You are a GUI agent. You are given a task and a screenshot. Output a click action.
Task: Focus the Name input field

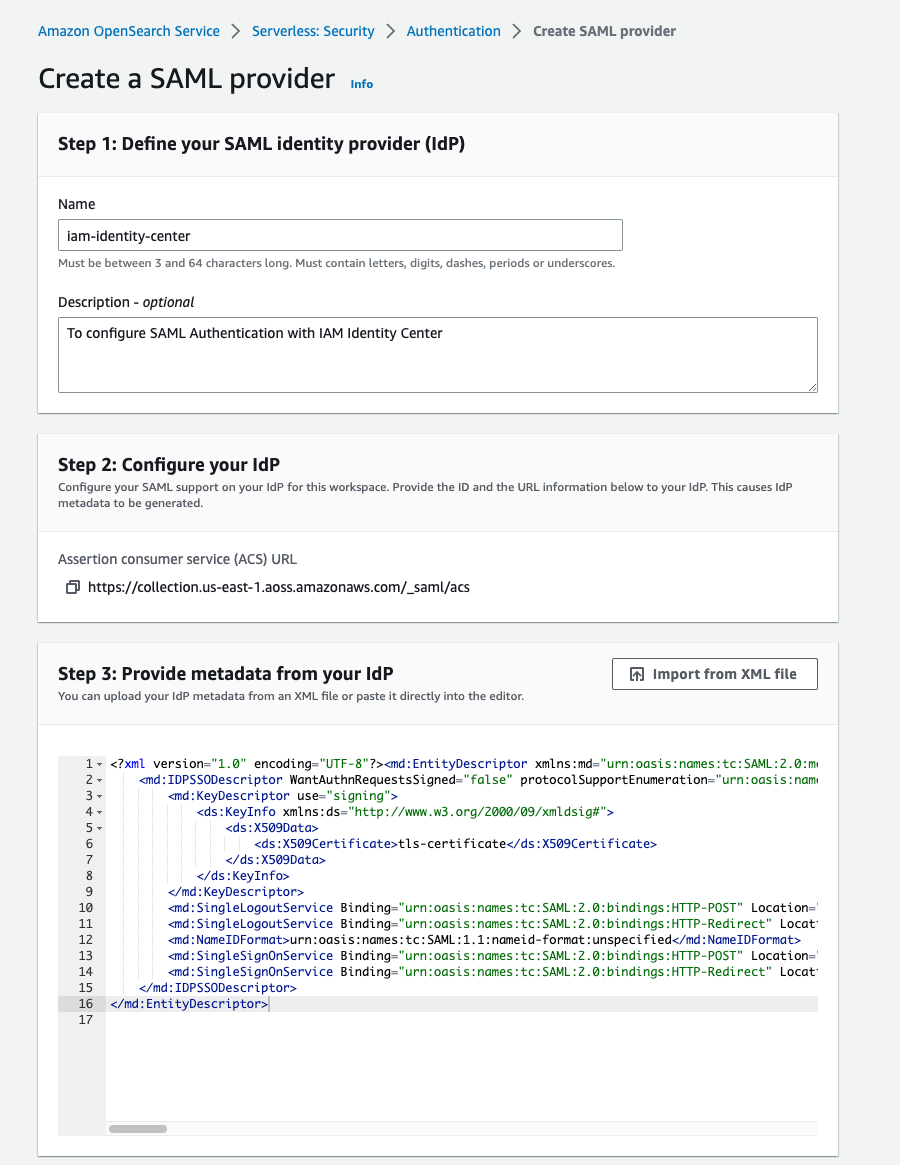pyautogui.click(x=340, y=236)
